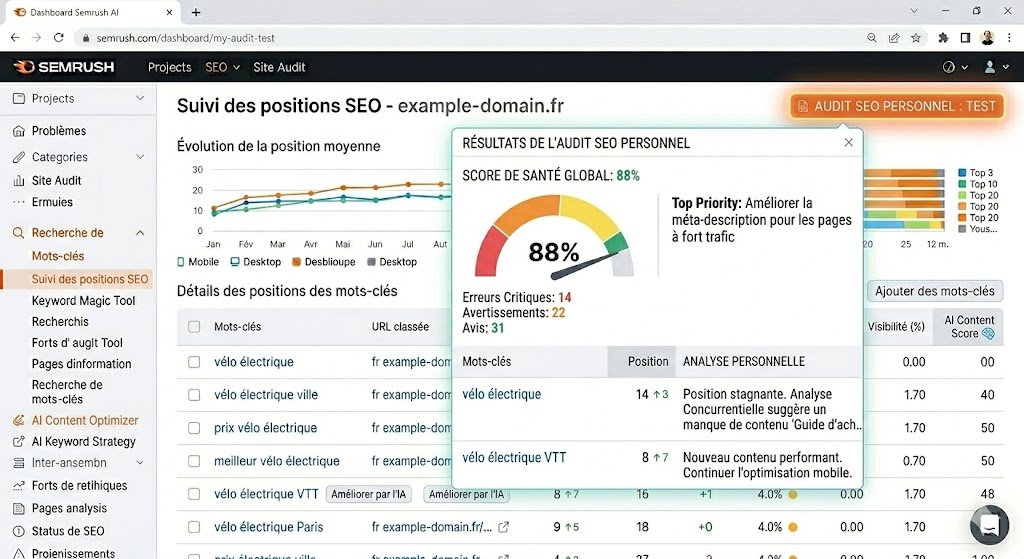
Task: Reload the page with refresh icon
Action: coord(59,38)
